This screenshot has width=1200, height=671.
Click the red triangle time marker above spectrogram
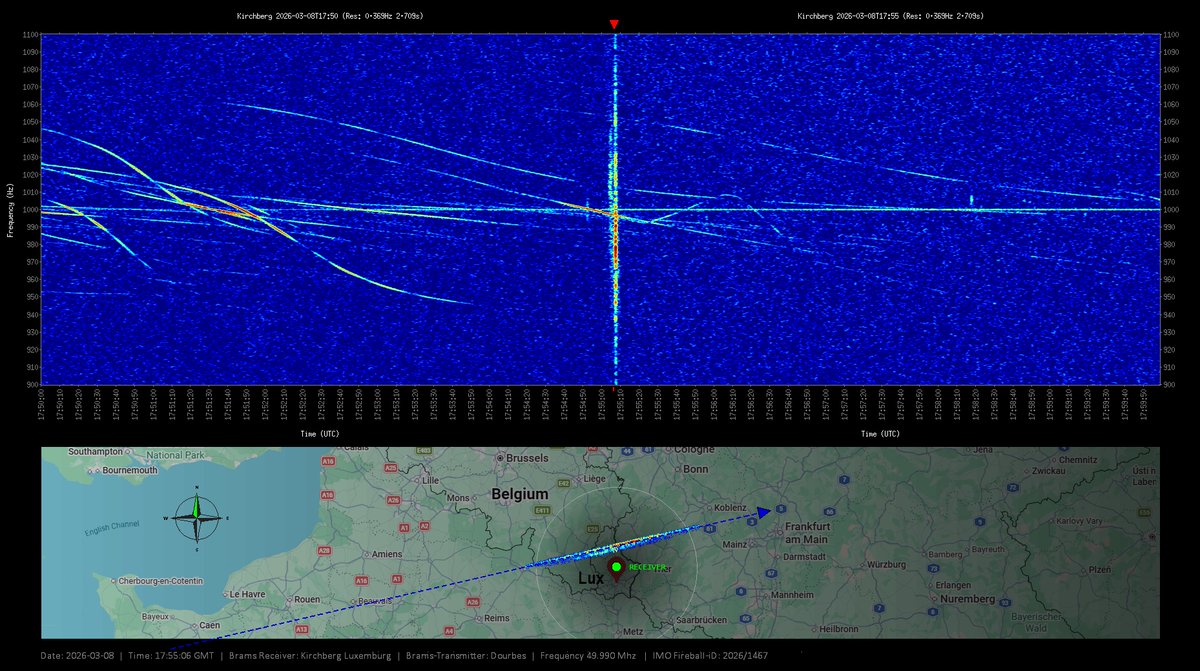[614, 24]
